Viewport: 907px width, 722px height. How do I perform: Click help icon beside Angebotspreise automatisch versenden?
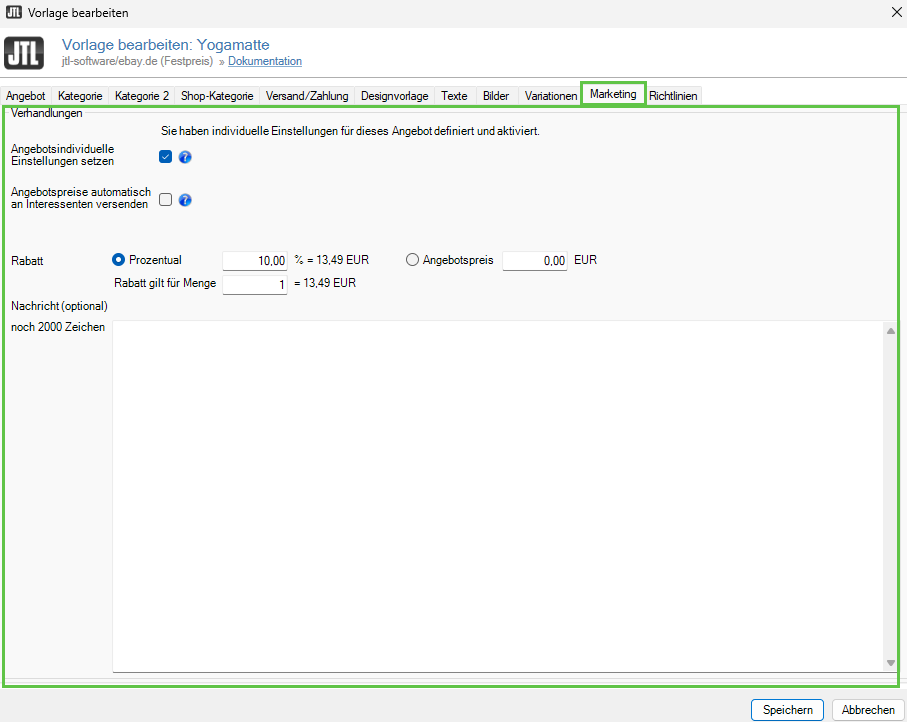[185, 200]
